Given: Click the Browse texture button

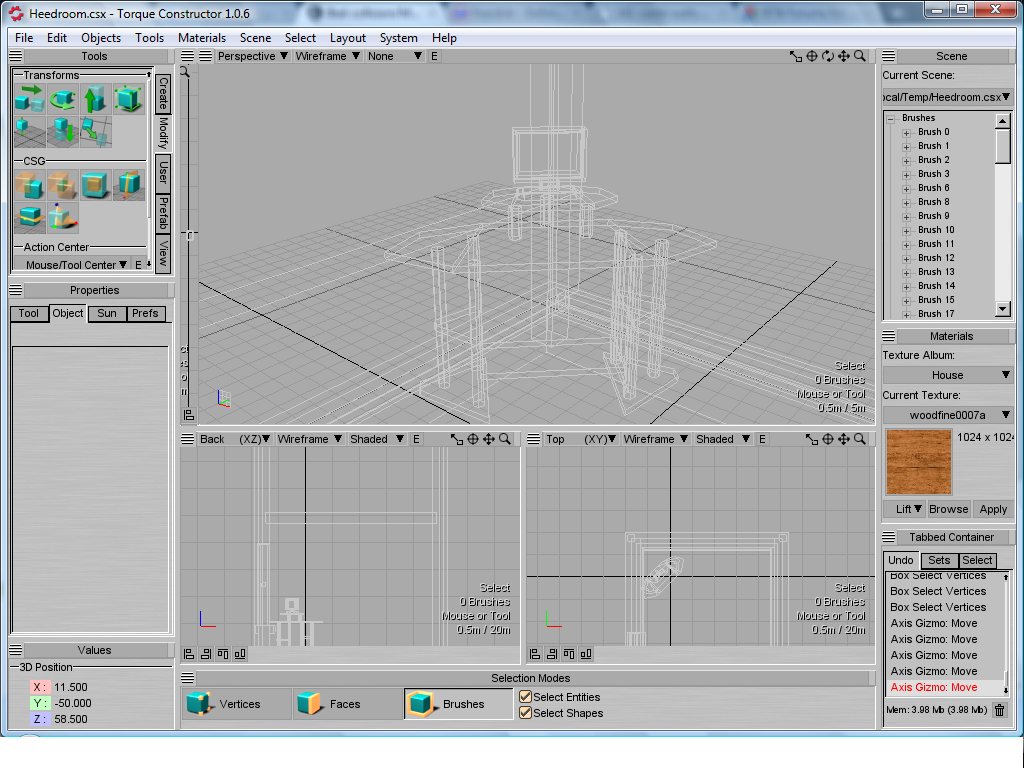Looking at the screenshot, I should (x=948, y=509).
